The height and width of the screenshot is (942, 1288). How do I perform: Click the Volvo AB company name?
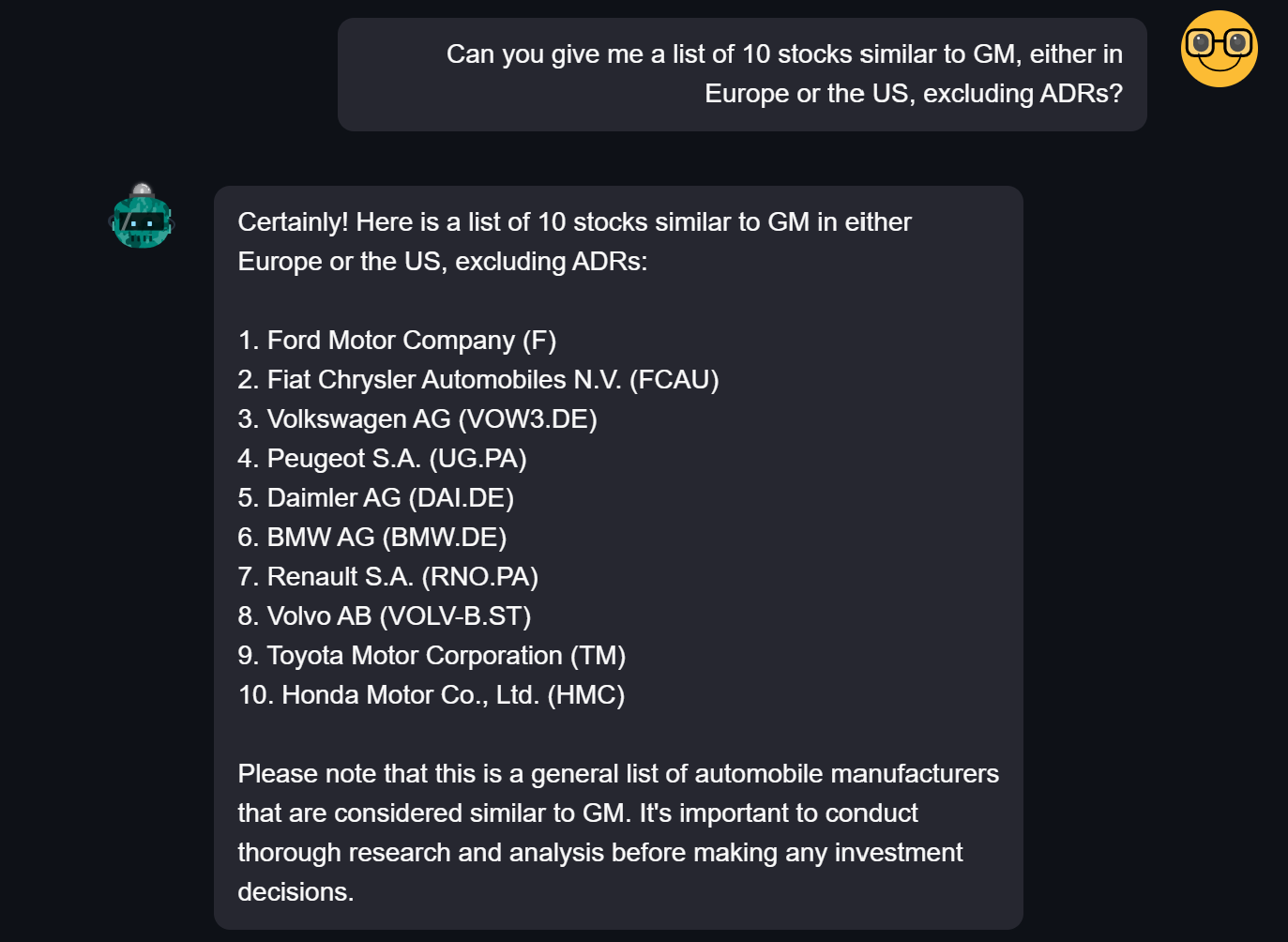click(319, 616)
